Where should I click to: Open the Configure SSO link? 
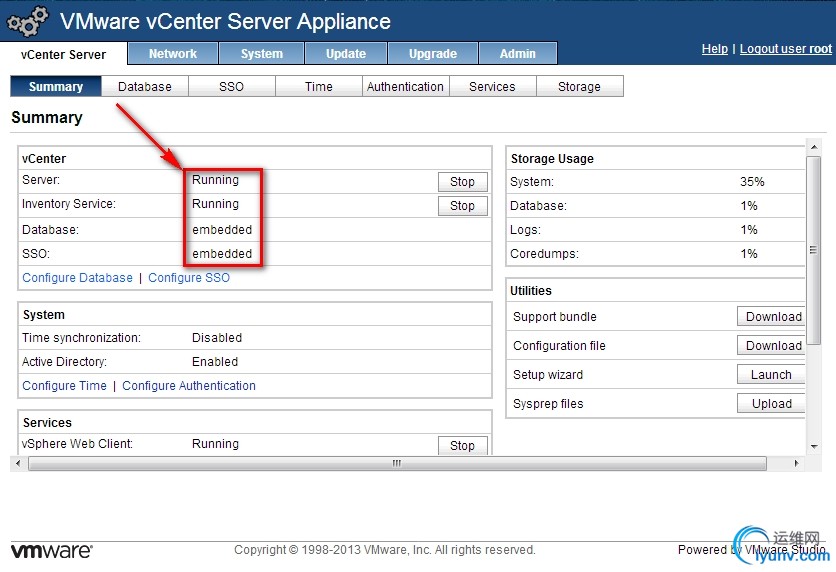(189, 278)
